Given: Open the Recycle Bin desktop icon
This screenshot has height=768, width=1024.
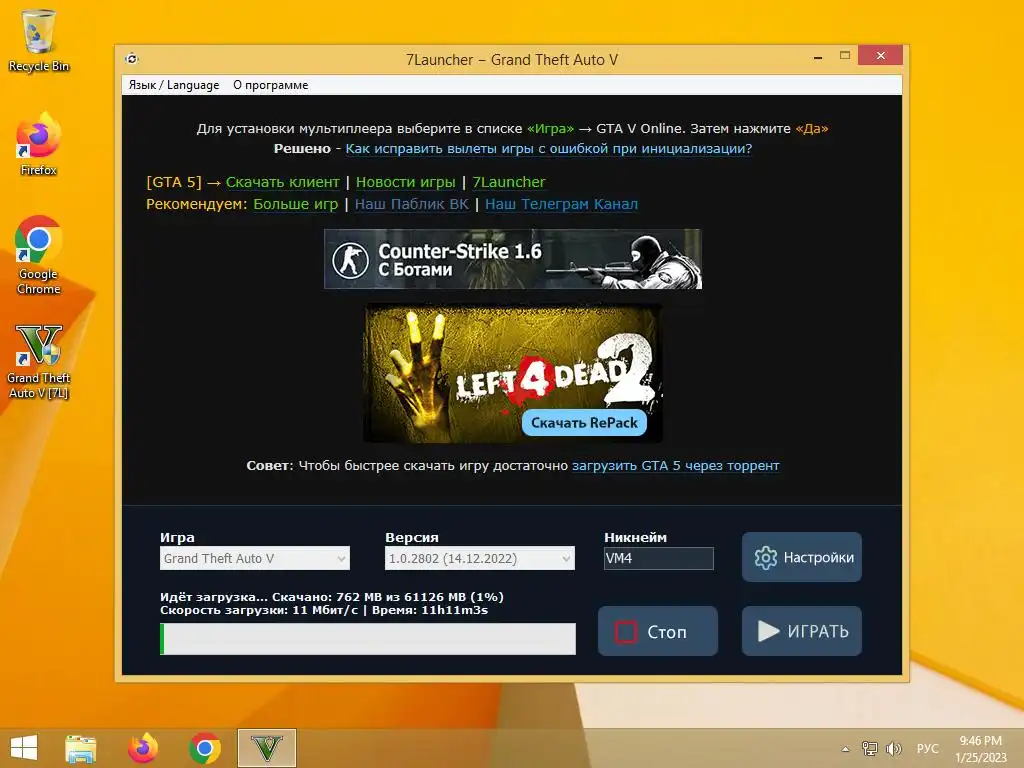Looking at the screenshot, I should [x=39, y=41].
